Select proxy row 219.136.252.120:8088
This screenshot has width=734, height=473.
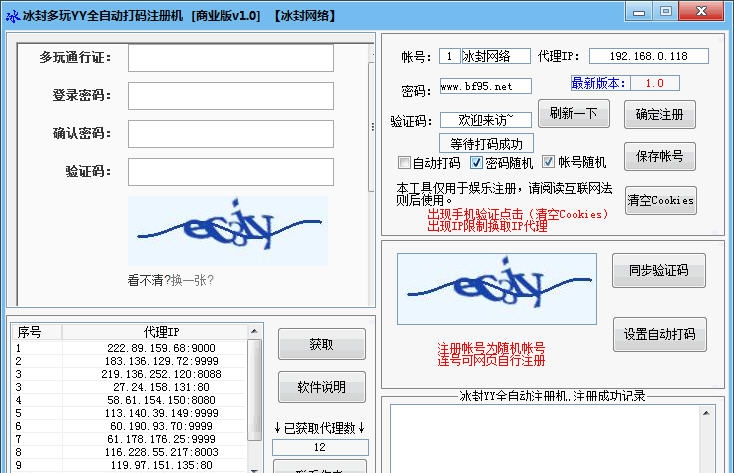pyautogui.click(x=130, y=374)
